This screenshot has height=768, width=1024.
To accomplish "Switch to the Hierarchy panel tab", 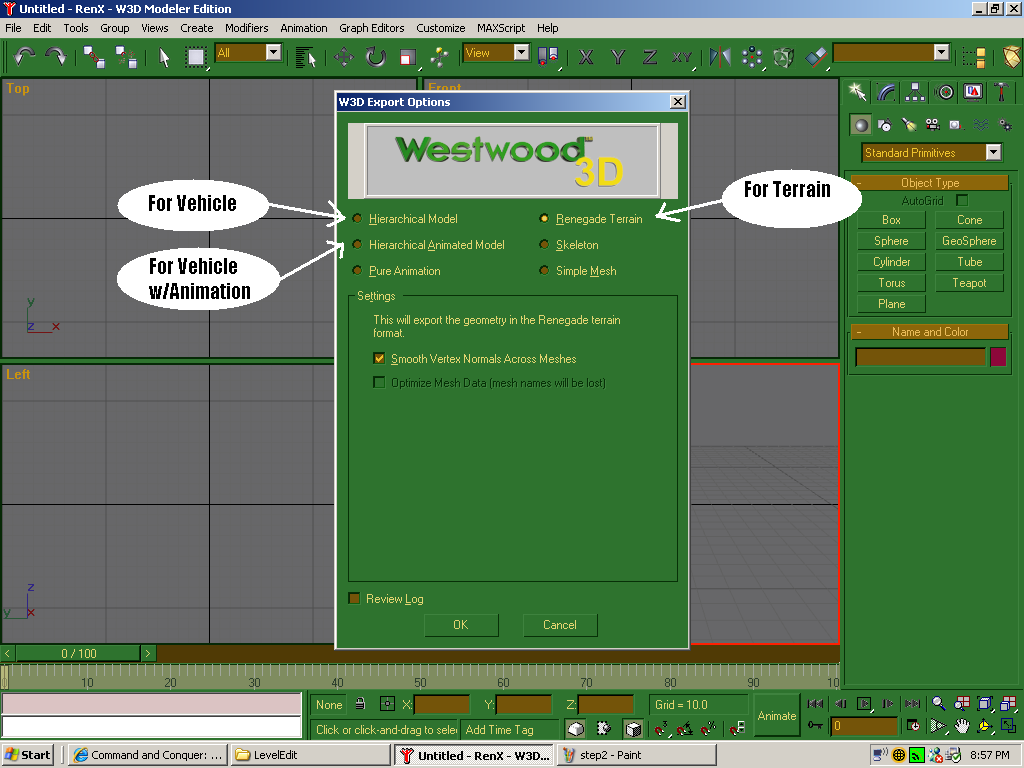I will point(915,92).
